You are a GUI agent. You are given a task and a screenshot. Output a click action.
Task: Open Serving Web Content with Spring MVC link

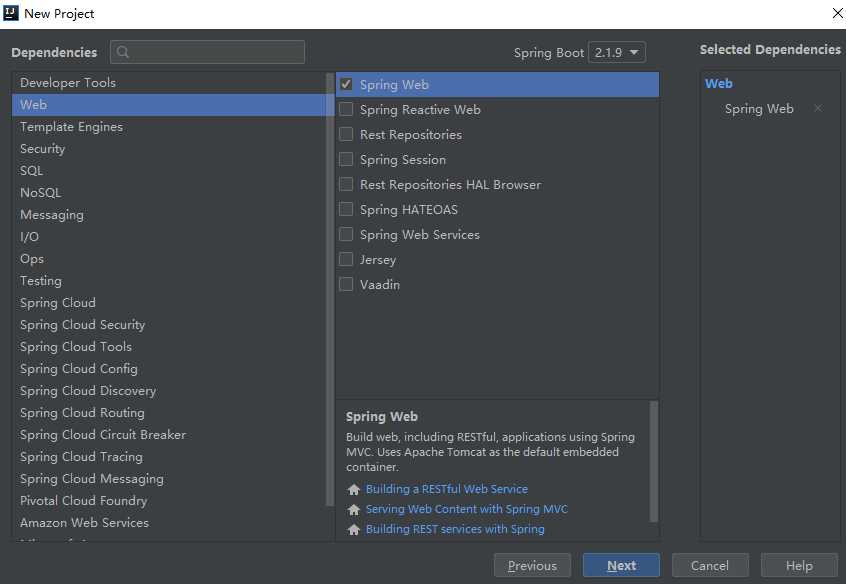[x=467, y=509]
